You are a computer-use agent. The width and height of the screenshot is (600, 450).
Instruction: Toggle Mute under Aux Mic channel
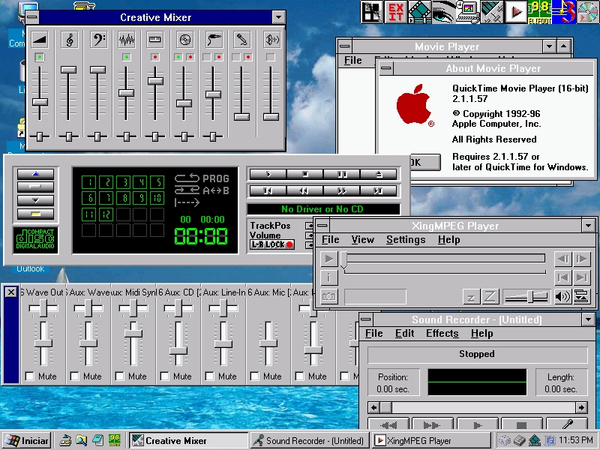point(255,377)
